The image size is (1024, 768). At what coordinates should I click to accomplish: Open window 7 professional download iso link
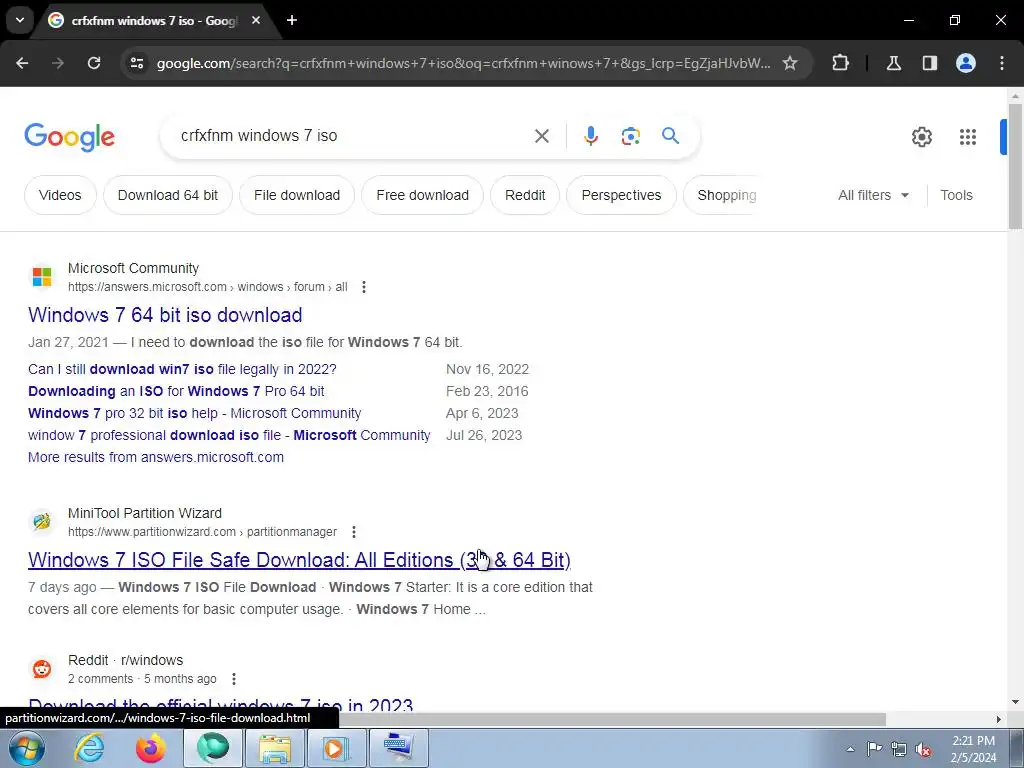pyautogui.click(x=229, y=435)
